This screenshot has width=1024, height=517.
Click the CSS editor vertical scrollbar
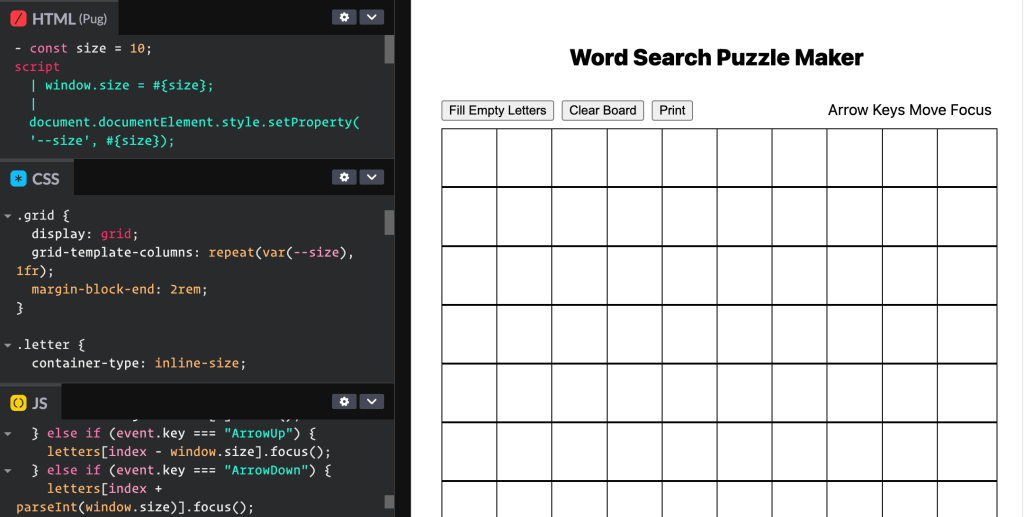389,222
